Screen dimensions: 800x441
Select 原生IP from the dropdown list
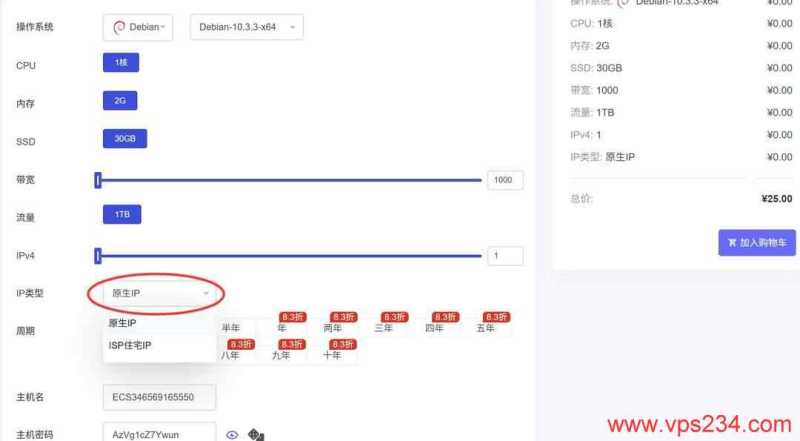pyautogui.click(x=122, y=323)
